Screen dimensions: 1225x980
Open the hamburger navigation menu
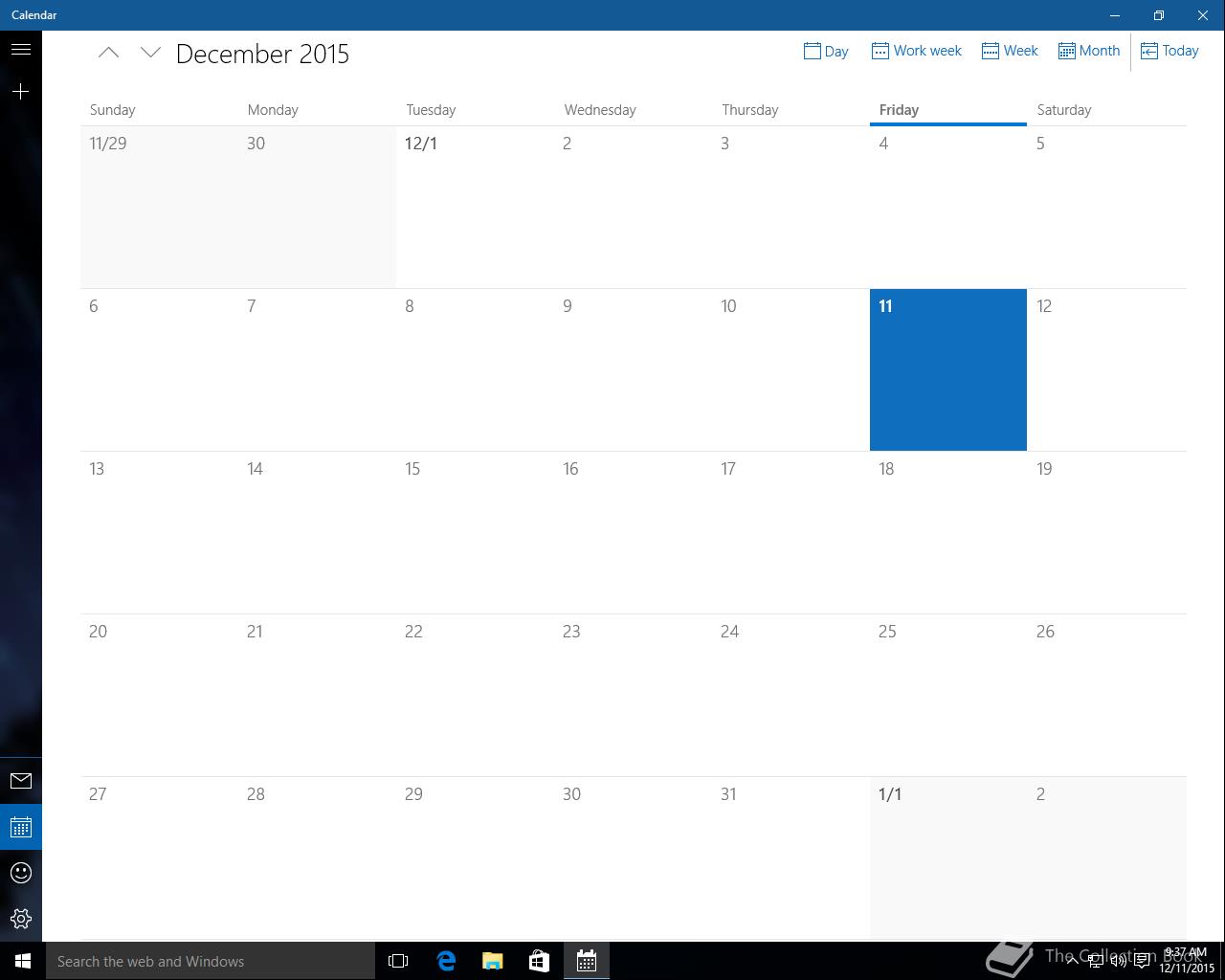tap(21, 50)
